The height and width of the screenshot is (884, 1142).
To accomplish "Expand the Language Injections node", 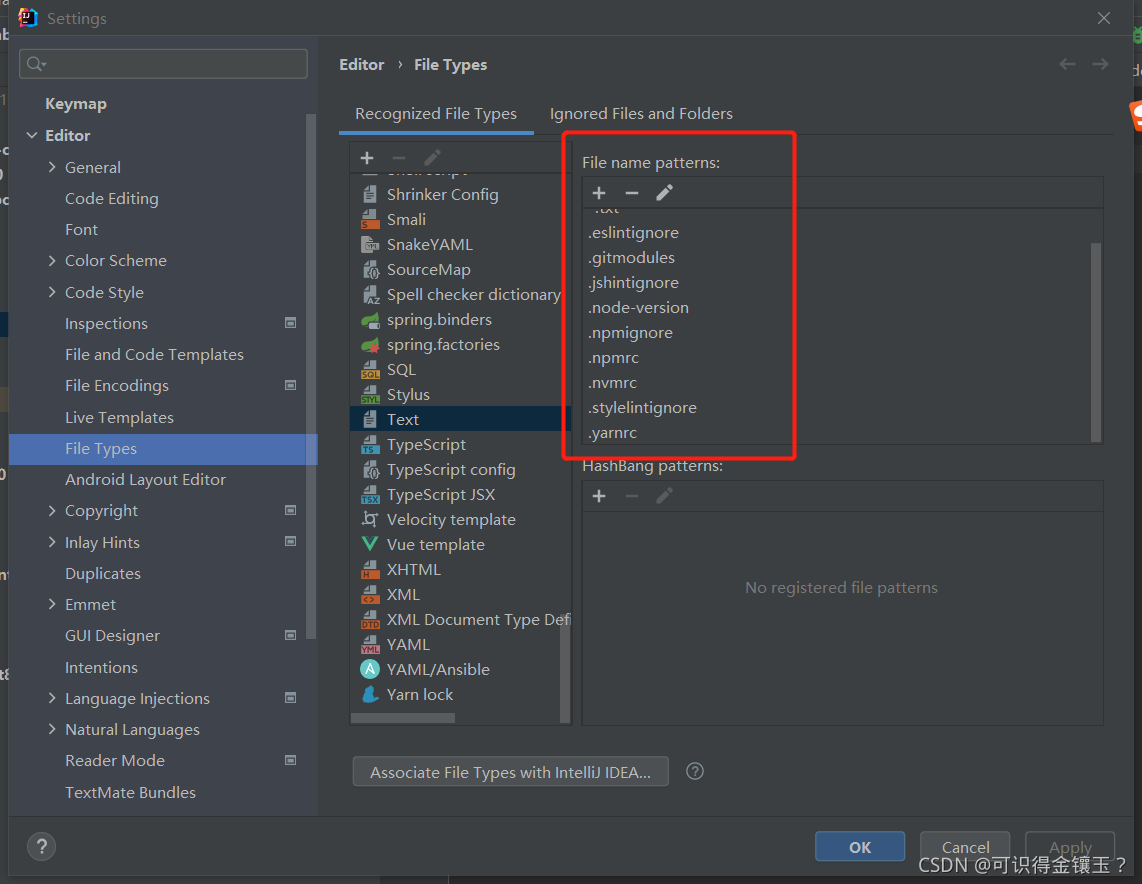I will tap(52, 698).
